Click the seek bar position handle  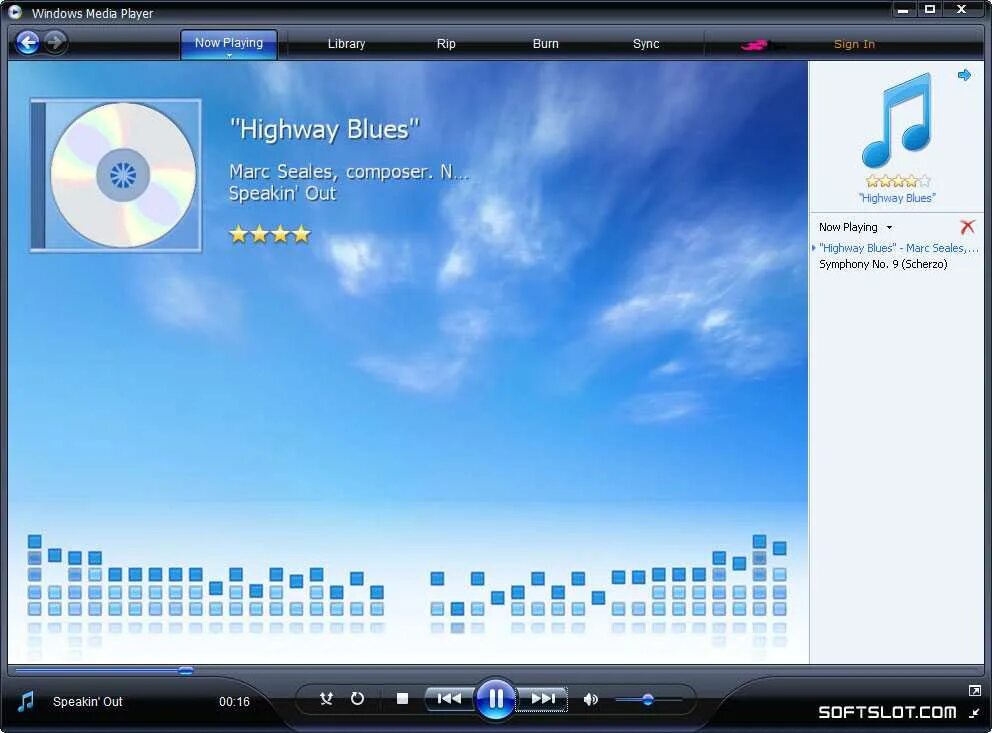coord(185,670)
